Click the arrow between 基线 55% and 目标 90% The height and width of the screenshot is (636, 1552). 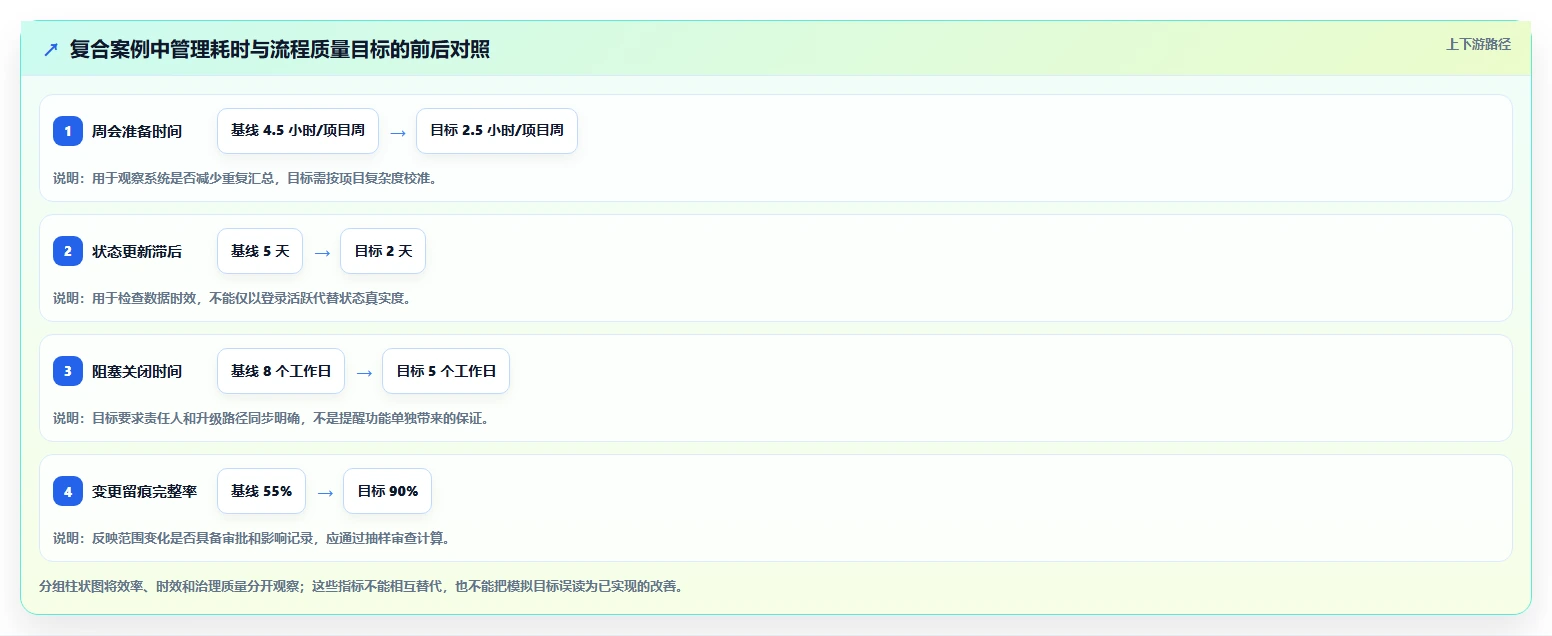325,492
